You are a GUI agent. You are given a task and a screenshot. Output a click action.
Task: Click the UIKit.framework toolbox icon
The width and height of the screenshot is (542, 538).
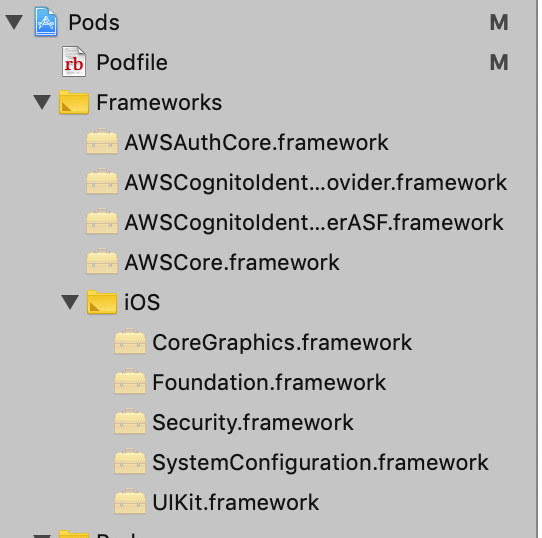coord(130,501)
